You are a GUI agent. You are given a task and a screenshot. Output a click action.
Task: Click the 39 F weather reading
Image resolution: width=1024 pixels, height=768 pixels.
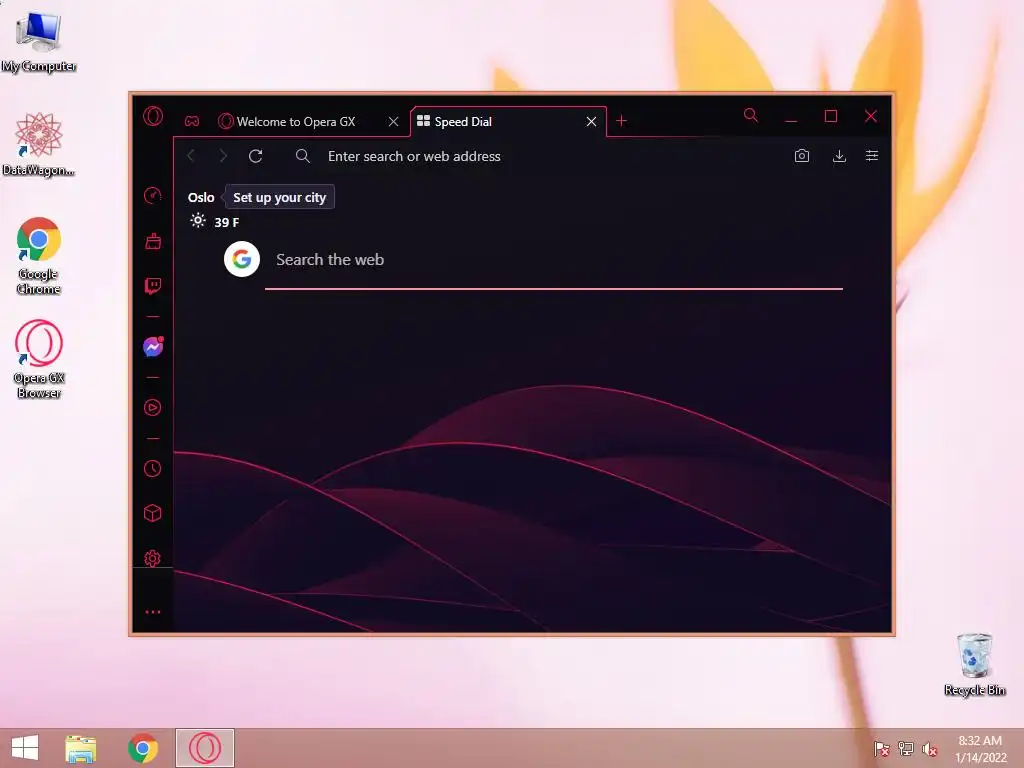(x=227, y=223)
